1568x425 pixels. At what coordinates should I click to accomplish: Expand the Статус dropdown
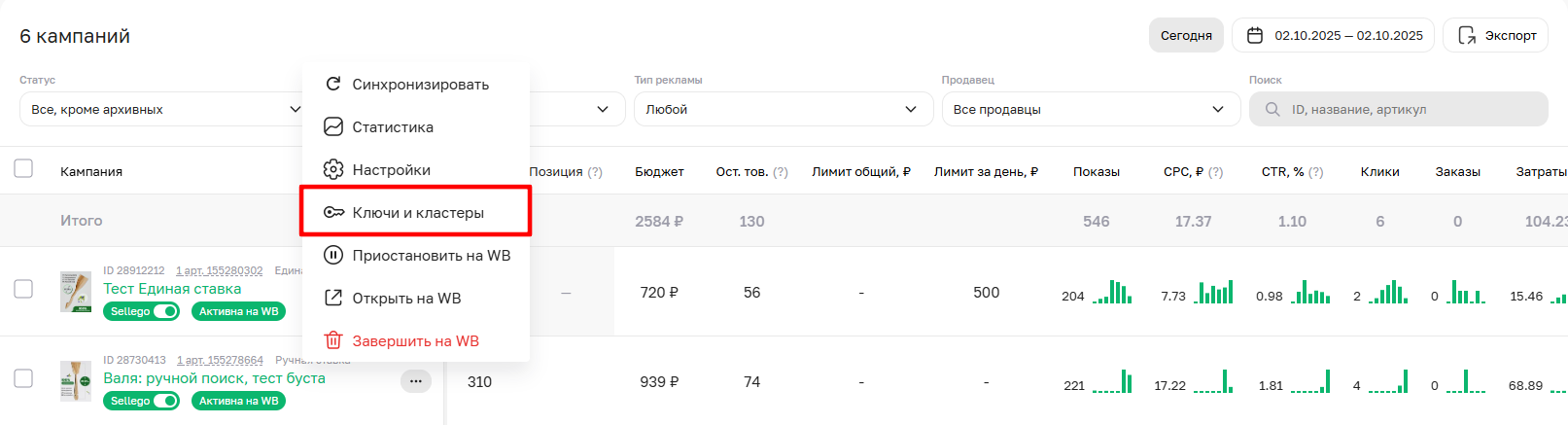coord(161,110)
